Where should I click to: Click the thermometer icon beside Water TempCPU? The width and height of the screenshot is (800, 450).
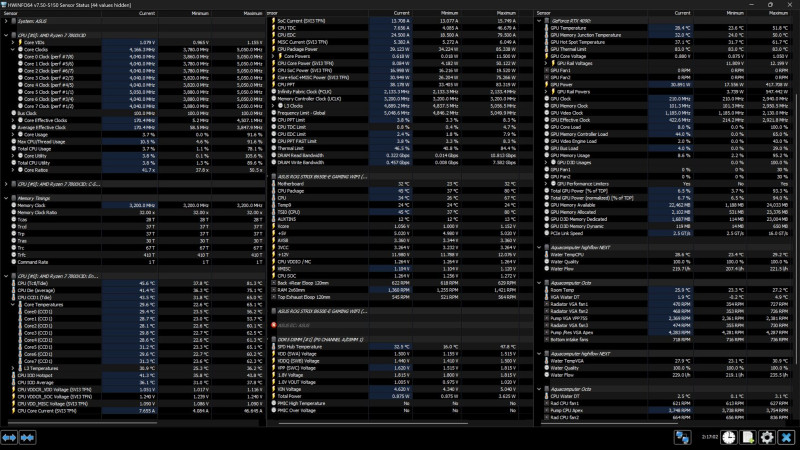546,255
